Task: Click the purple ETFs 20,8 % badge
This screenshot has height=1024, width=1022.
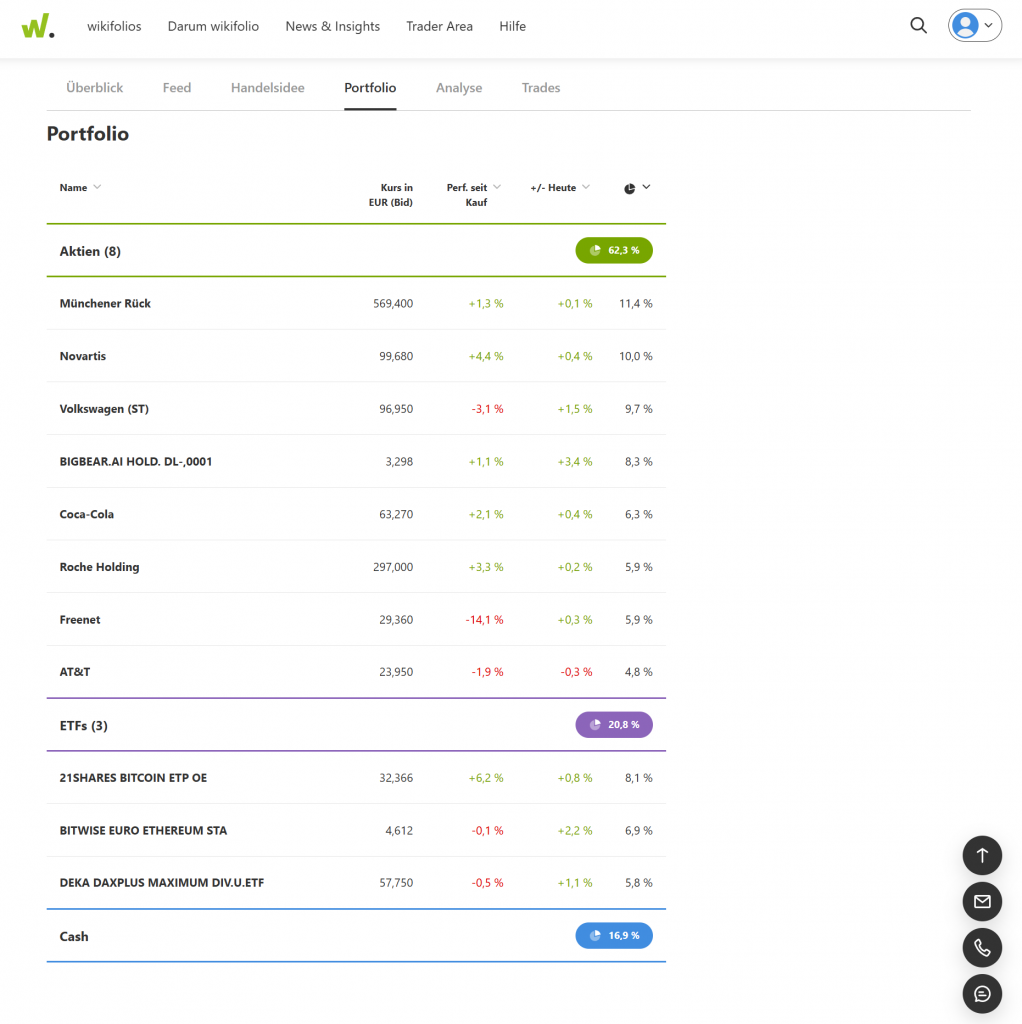Action: [614, 724]
